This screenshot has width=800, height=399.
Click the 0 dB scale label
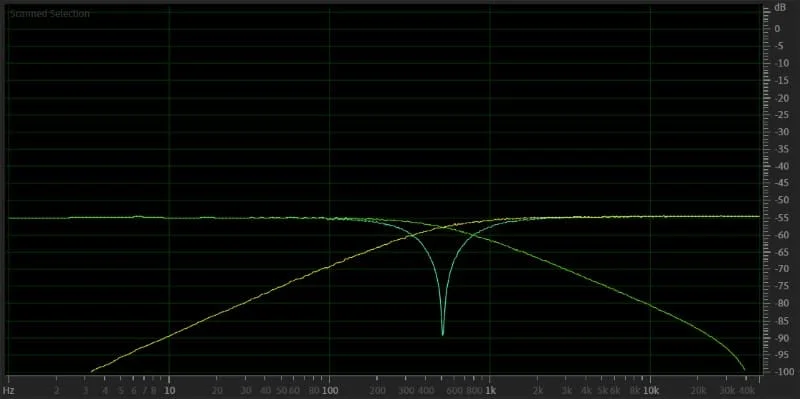777,29
